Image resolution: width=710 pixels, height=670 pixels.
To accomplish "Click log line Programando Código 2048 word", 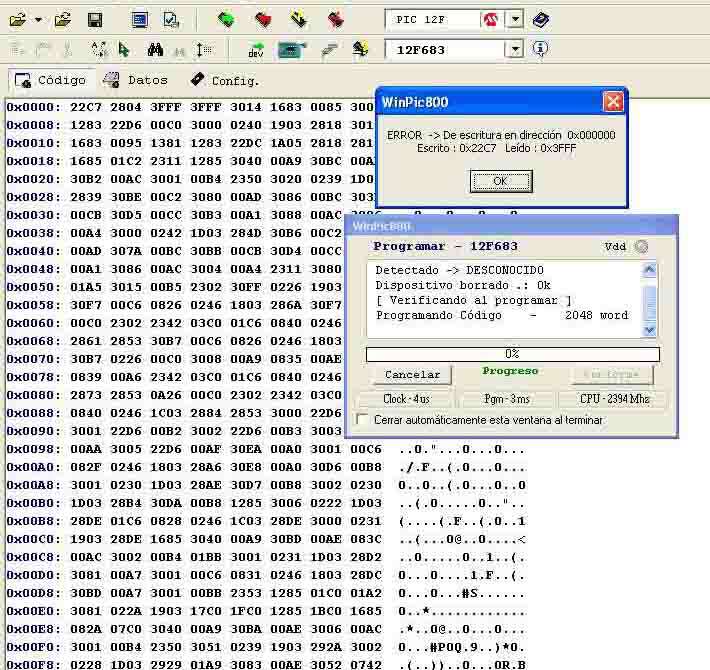I will (x=502, y=315).
